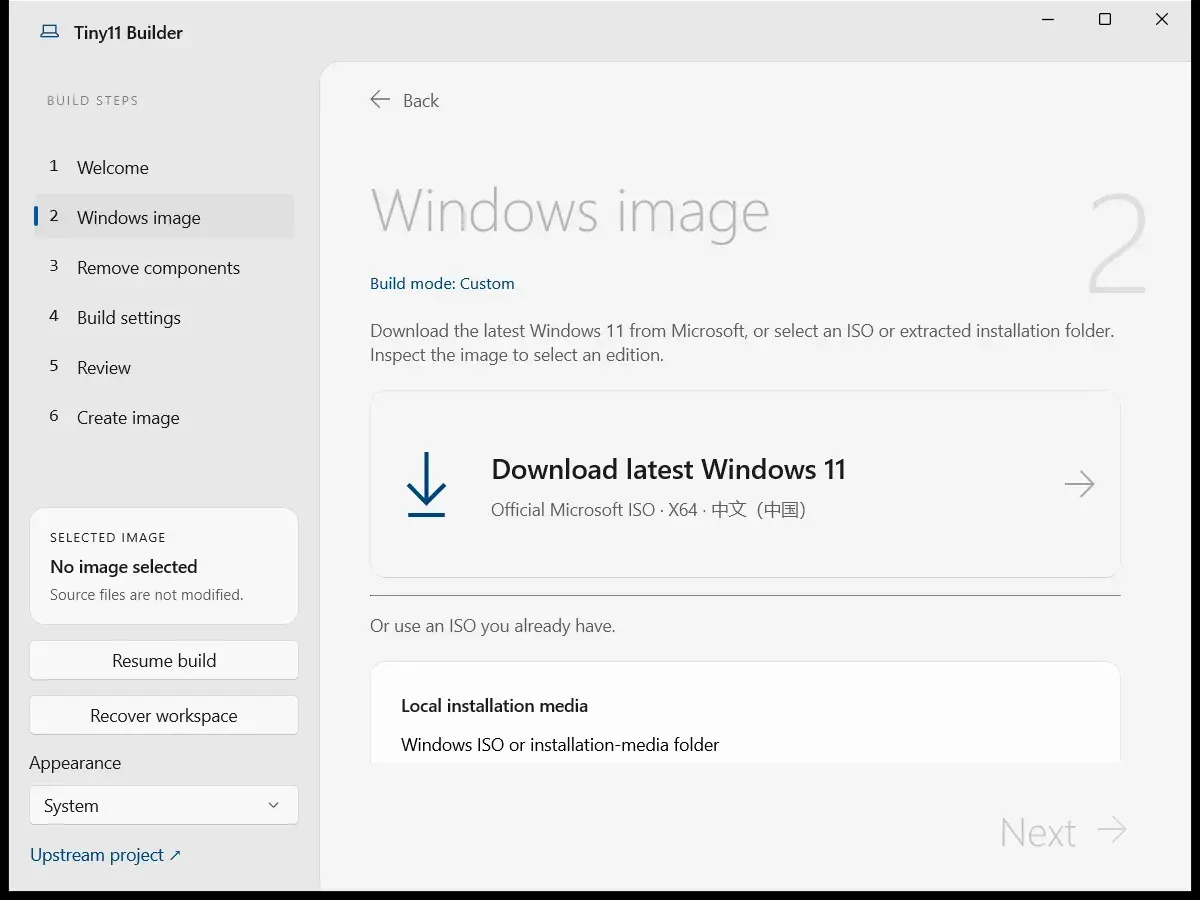Go to the Welcome step
The width and height of the screenshot is (1200, 900).
pyautogui.click(x=164, y=167)
